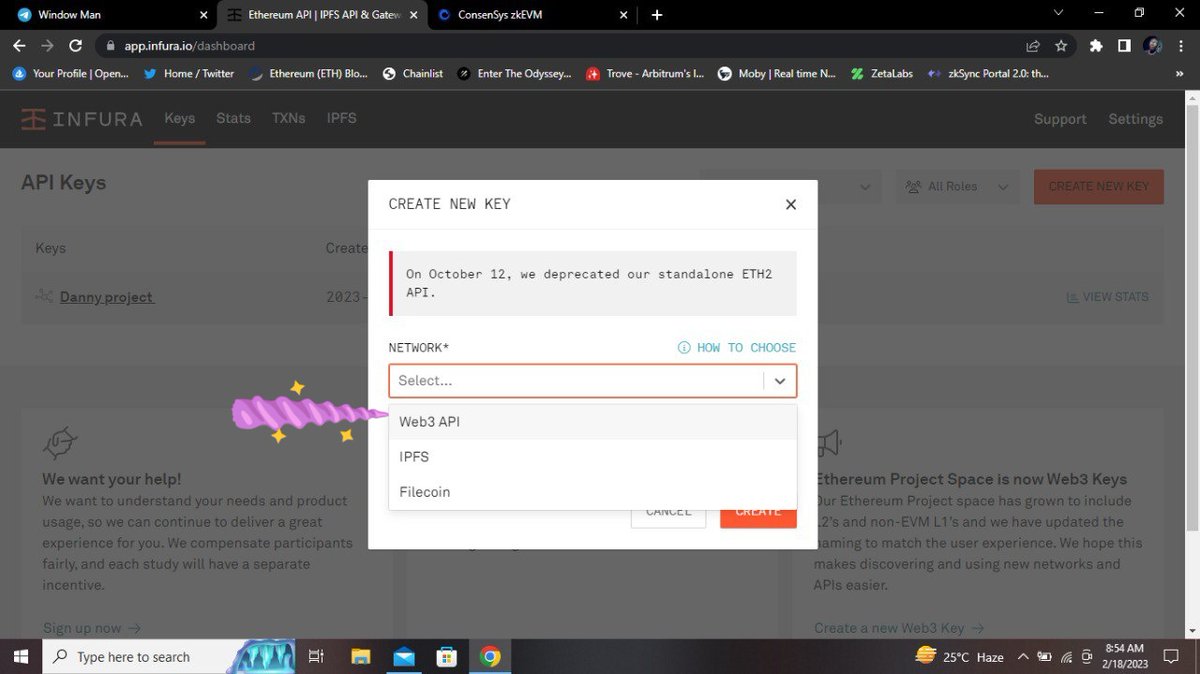Click Create a new Web3 Key link
The image size is (1200, 674).
click(899, 628)
